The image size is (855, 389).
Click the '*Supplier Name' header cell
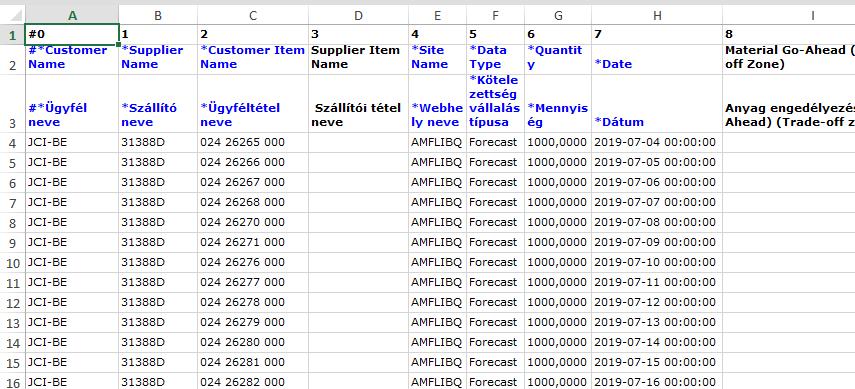coord(158,59)
